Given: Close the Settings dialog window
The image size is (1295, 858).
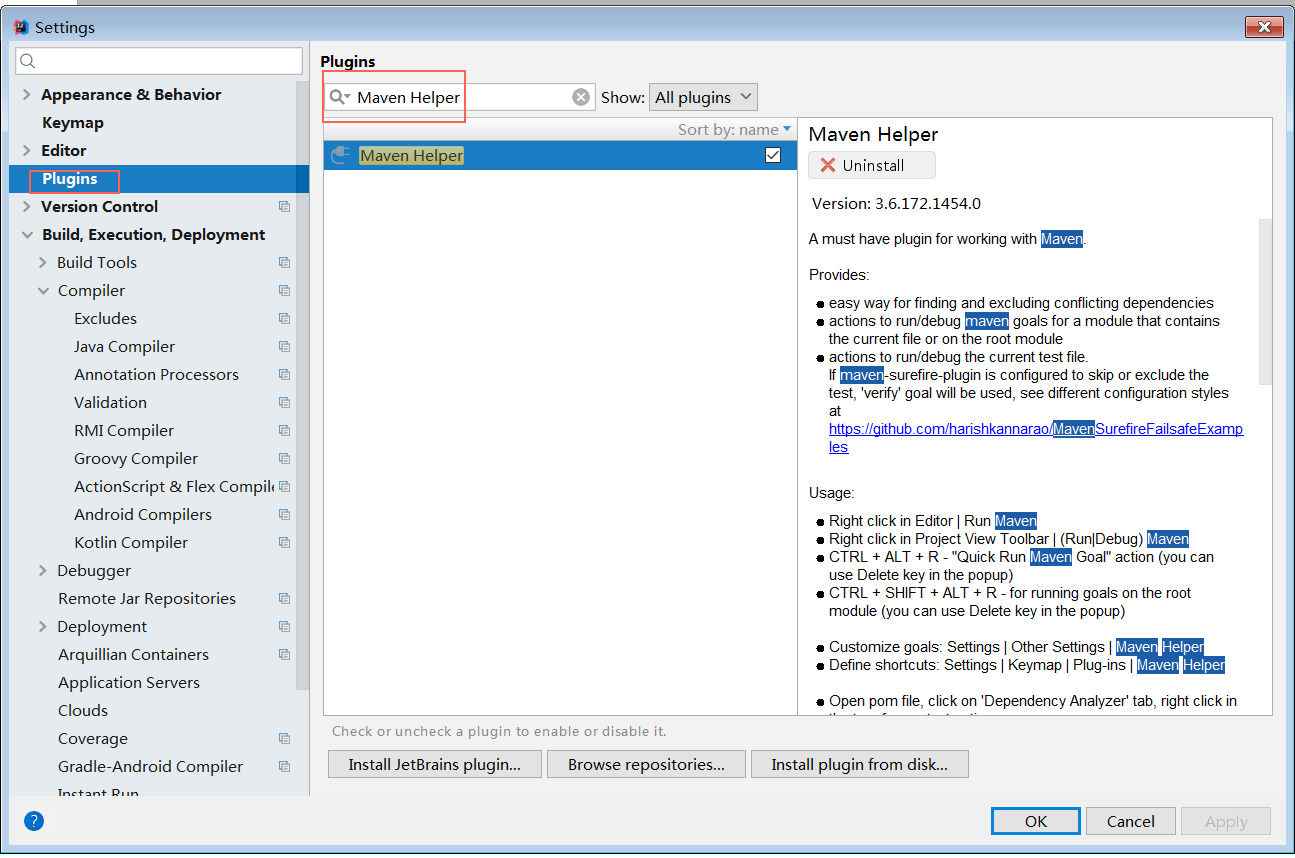Looking at the screenshot, I should tap(1264, 27).
